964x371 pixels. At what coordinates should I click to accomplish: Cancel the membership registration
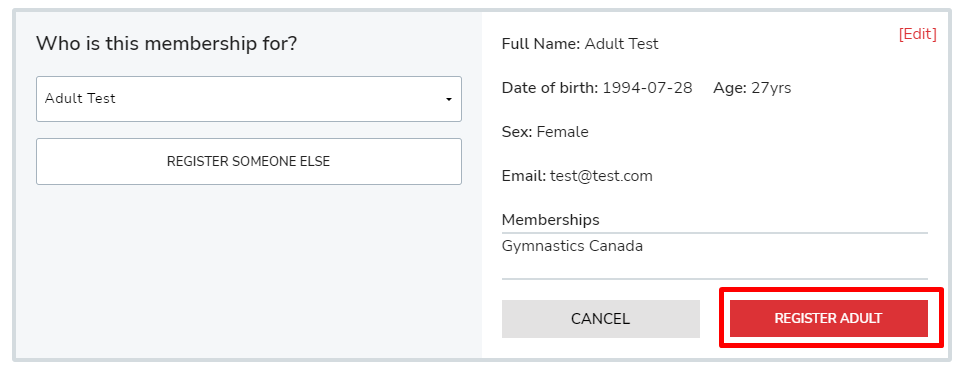pyautogui.click(x=601, y=319)
